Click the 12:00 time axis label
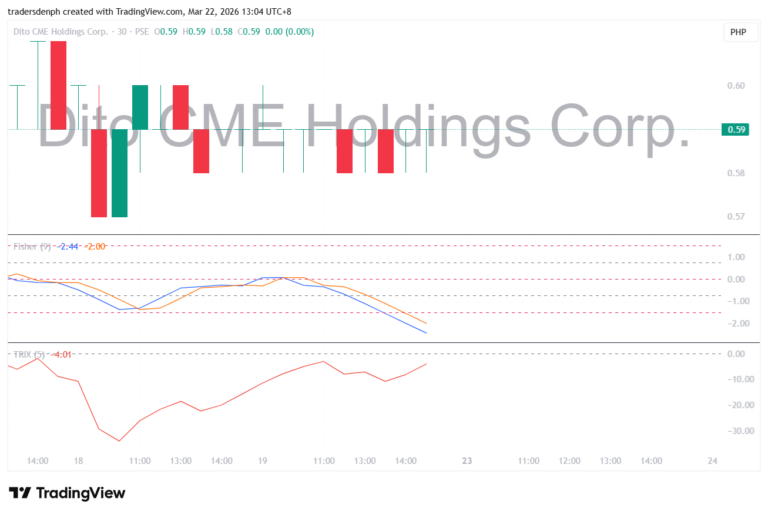Screen dimensions: 768x515 tap(569, 461)
